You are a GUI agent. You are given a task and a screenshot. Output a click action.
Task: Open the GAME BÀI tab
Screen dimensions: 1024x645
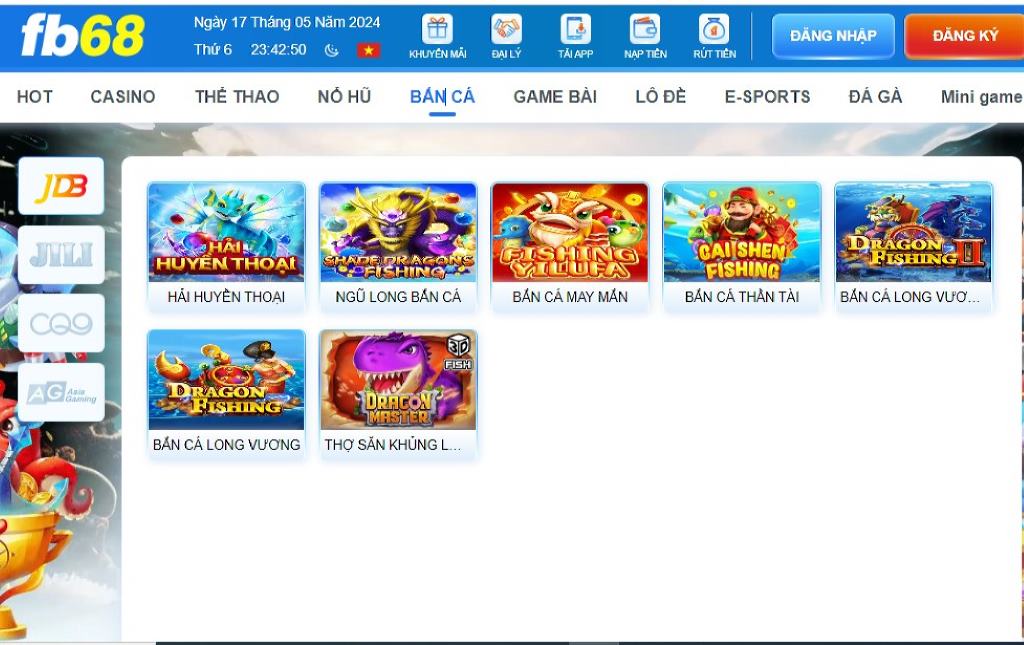(x=555, y=97)
